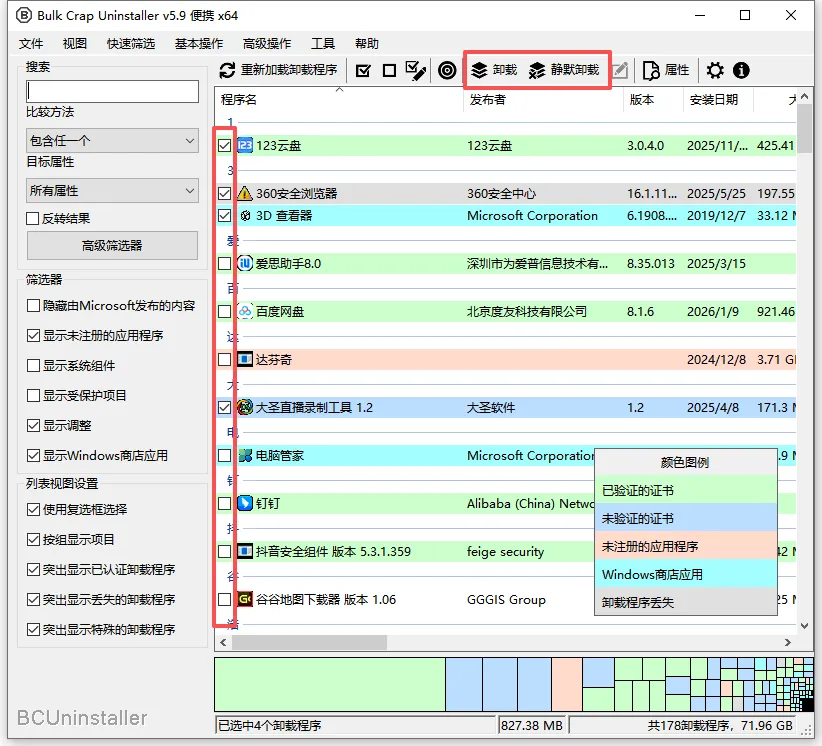Click the horizontal scrollbar right arrow
Screen dimensions: 822x746
[x=787, y=642]
